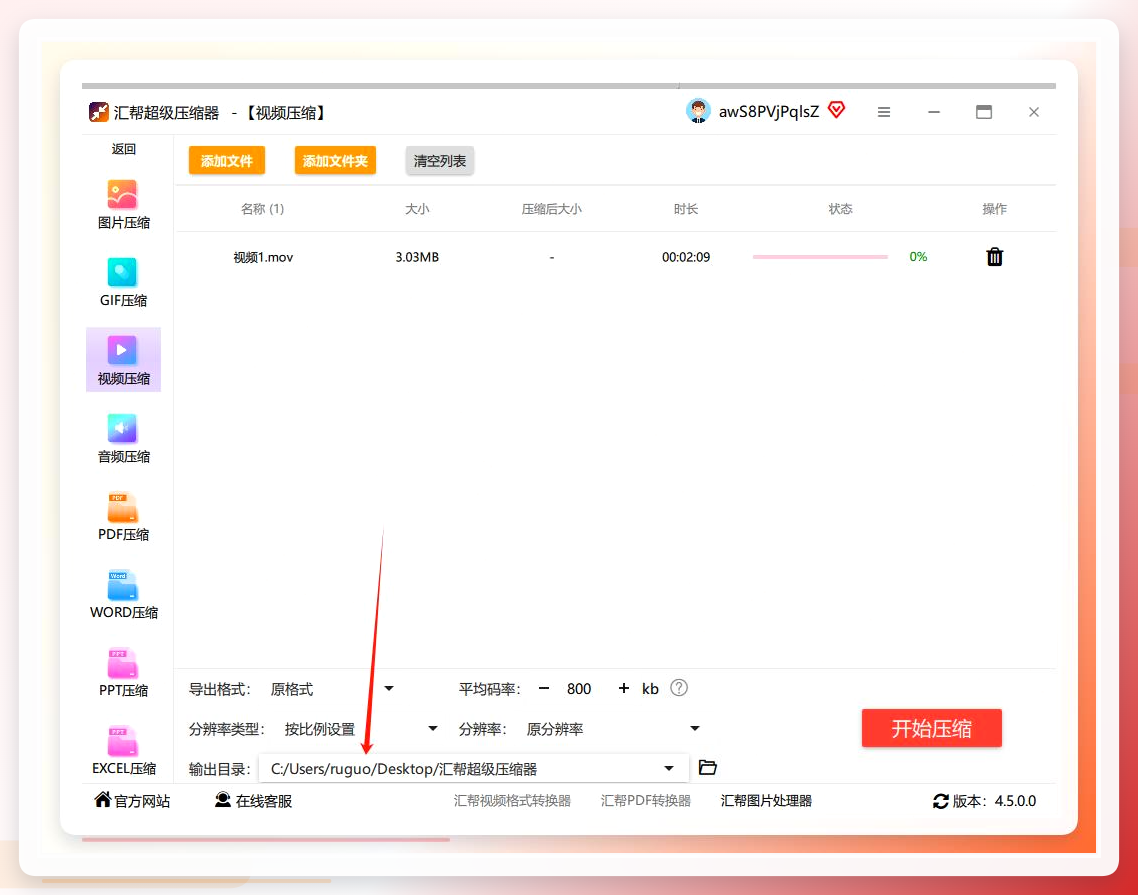Open the 图片压缩 image compression tool
The image size is (1138, 895).
tap(123, 204)
